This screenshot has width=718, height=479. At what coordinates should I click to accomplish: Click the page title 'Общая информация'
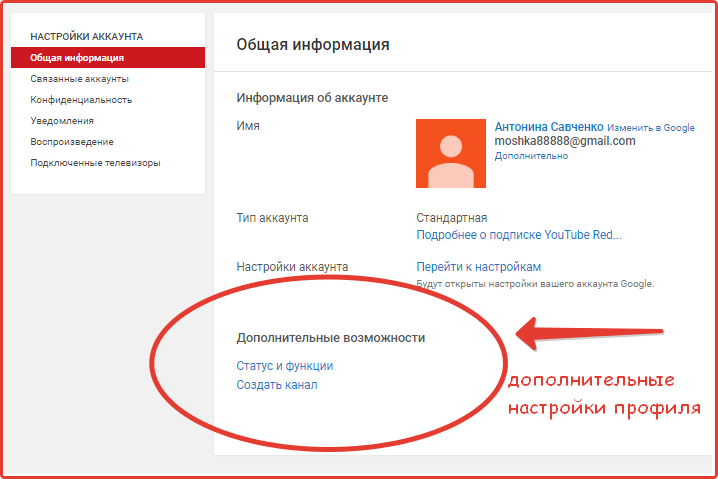point(313,44)
